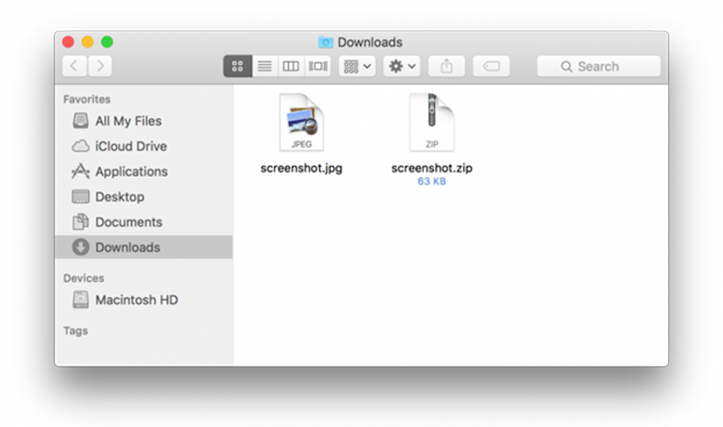Click in the Search field
This screenshot has height=427, width=723.
pyautogui.click(x=599, y=66)
